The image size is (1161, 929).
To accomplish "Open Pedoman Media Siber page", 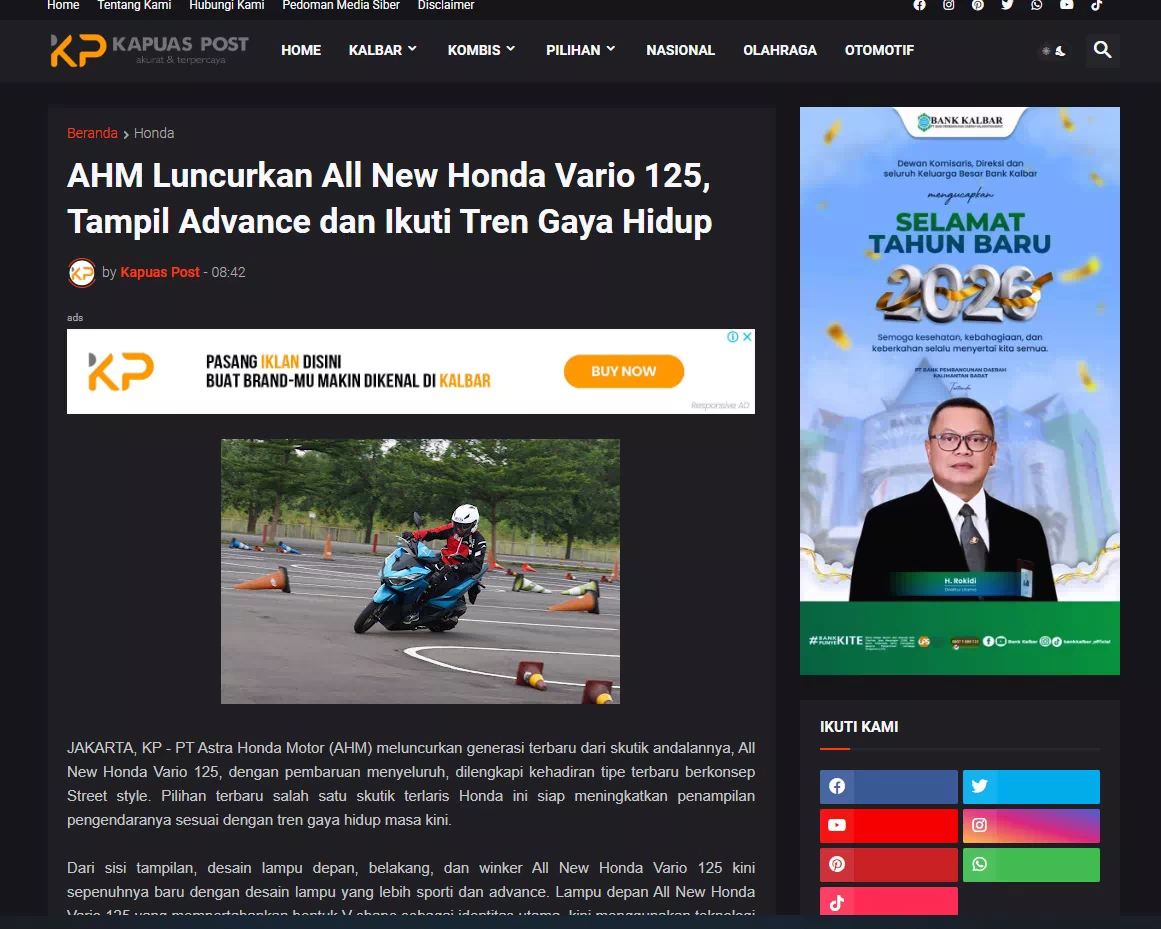I will [341, 5].
